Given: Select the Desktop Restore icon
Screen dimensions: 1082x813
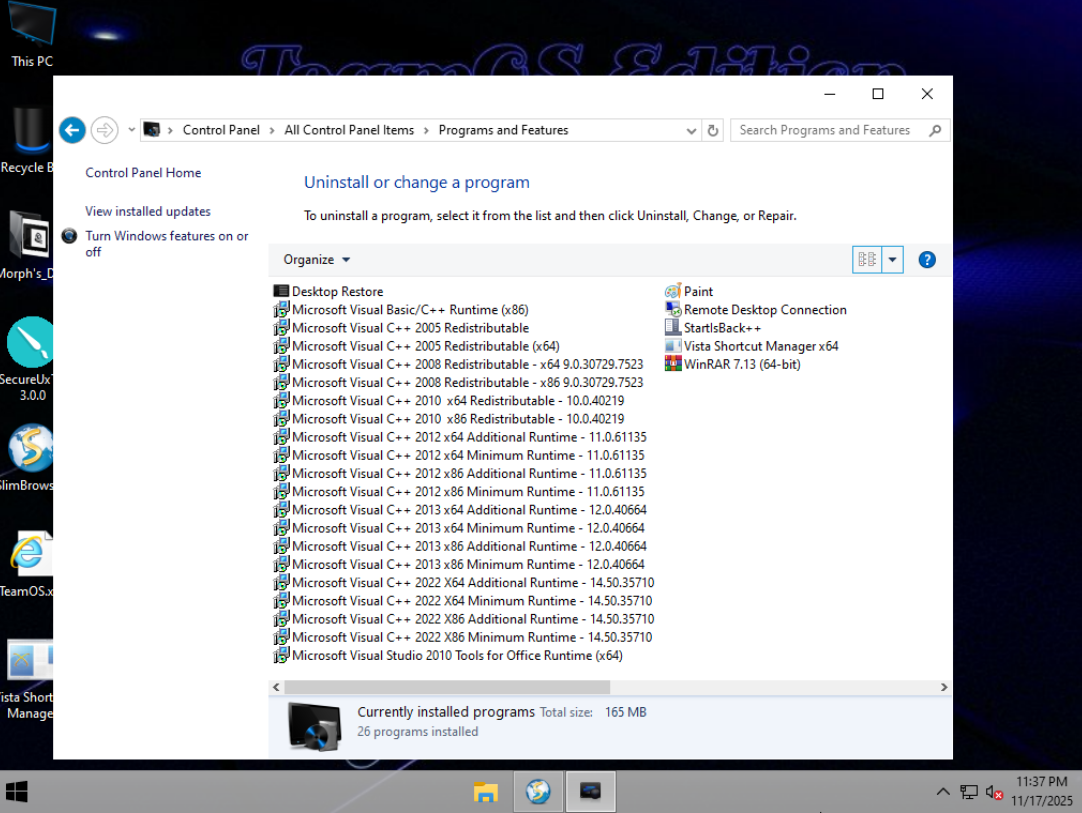Looking at the screenshot, I should click(281, 291).
